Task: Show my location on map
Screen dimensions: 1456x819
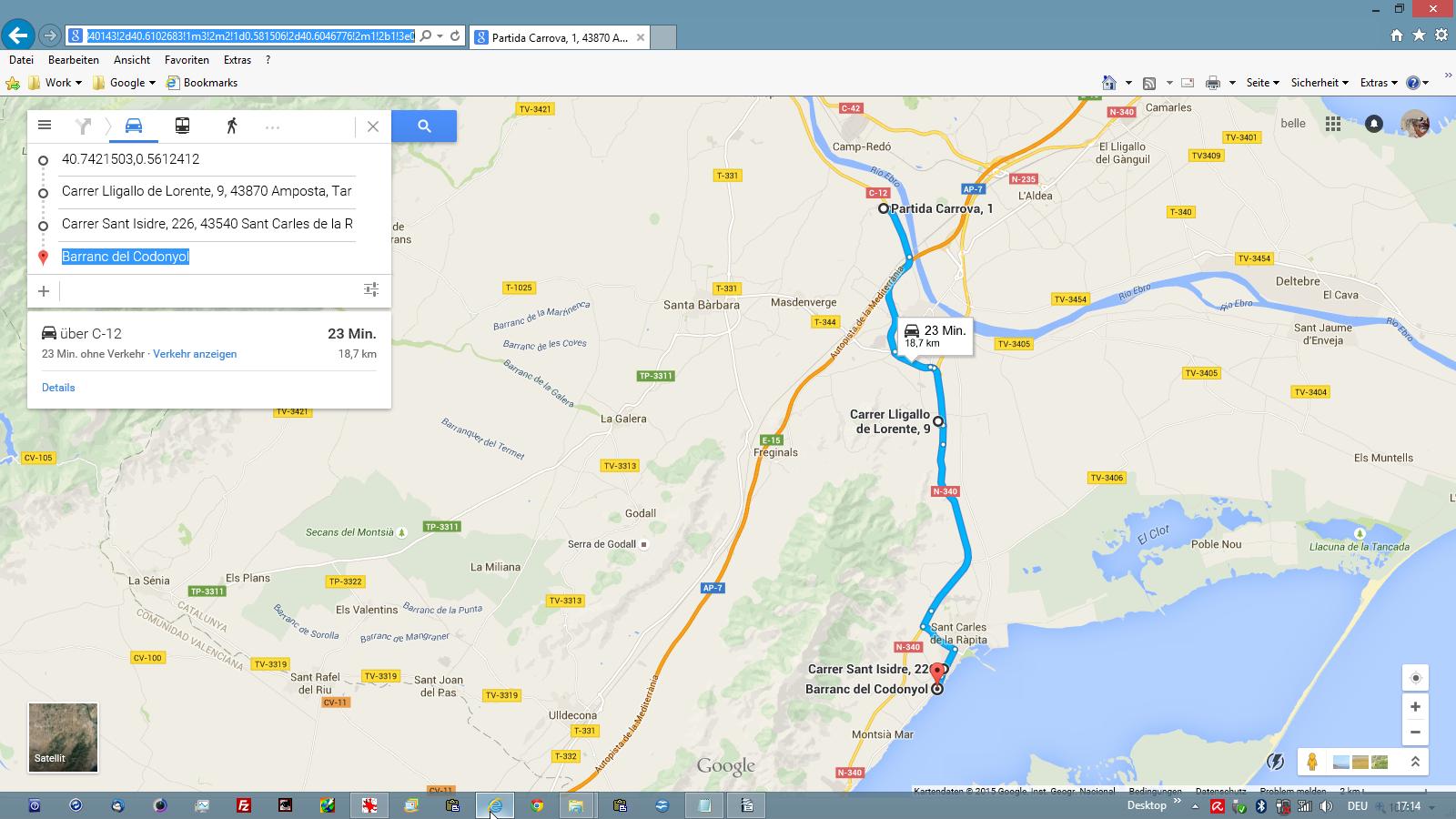Action: [1415, 678]
